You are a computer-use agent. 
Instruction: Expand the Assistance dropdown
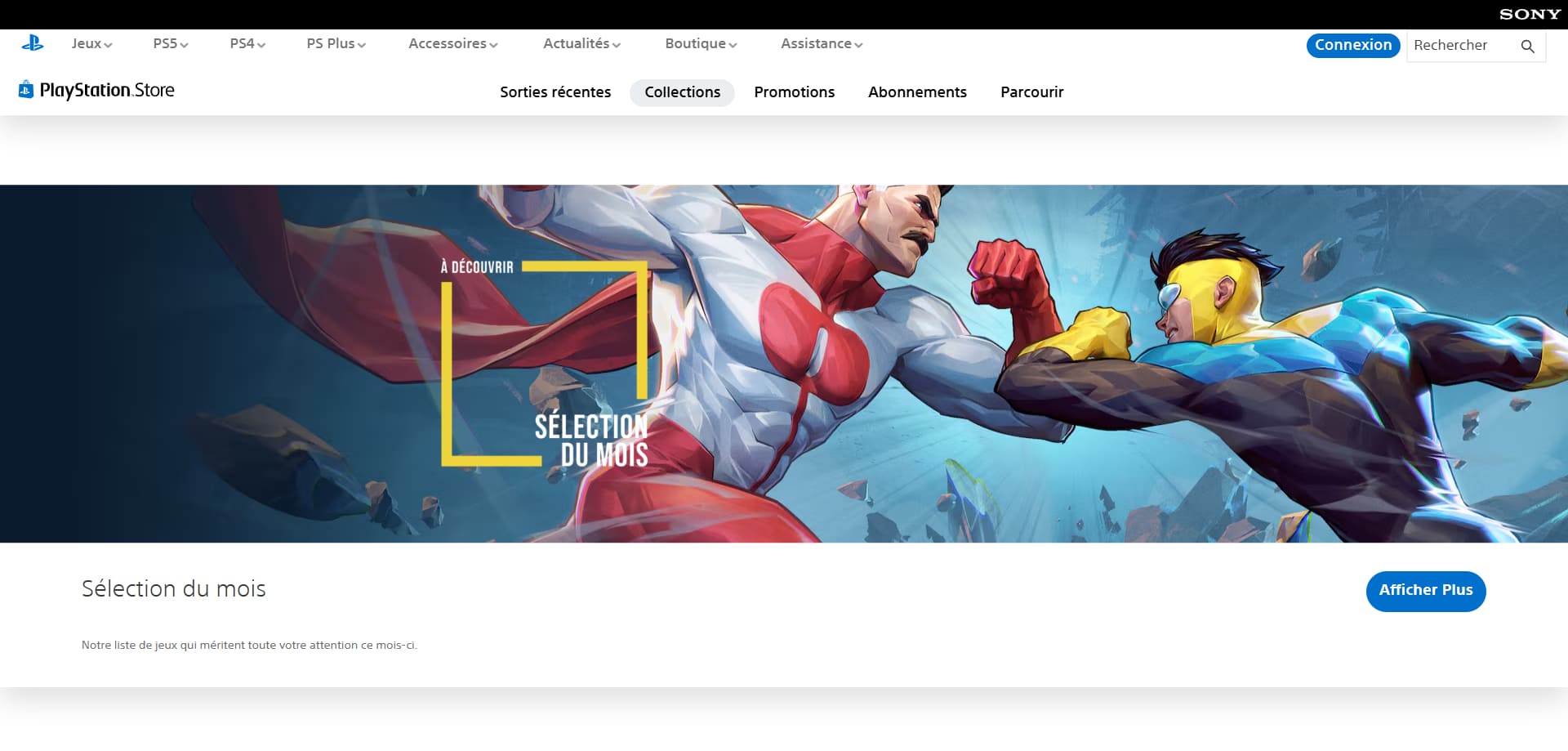pyautogui.click(x=822, y=44)
